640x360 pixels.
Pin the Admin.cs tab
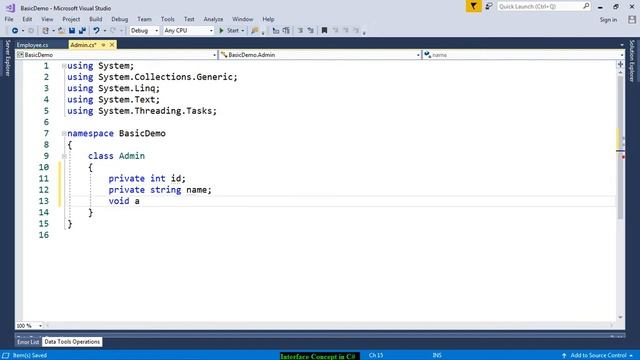pyautogui.click(x=103, y=45)
